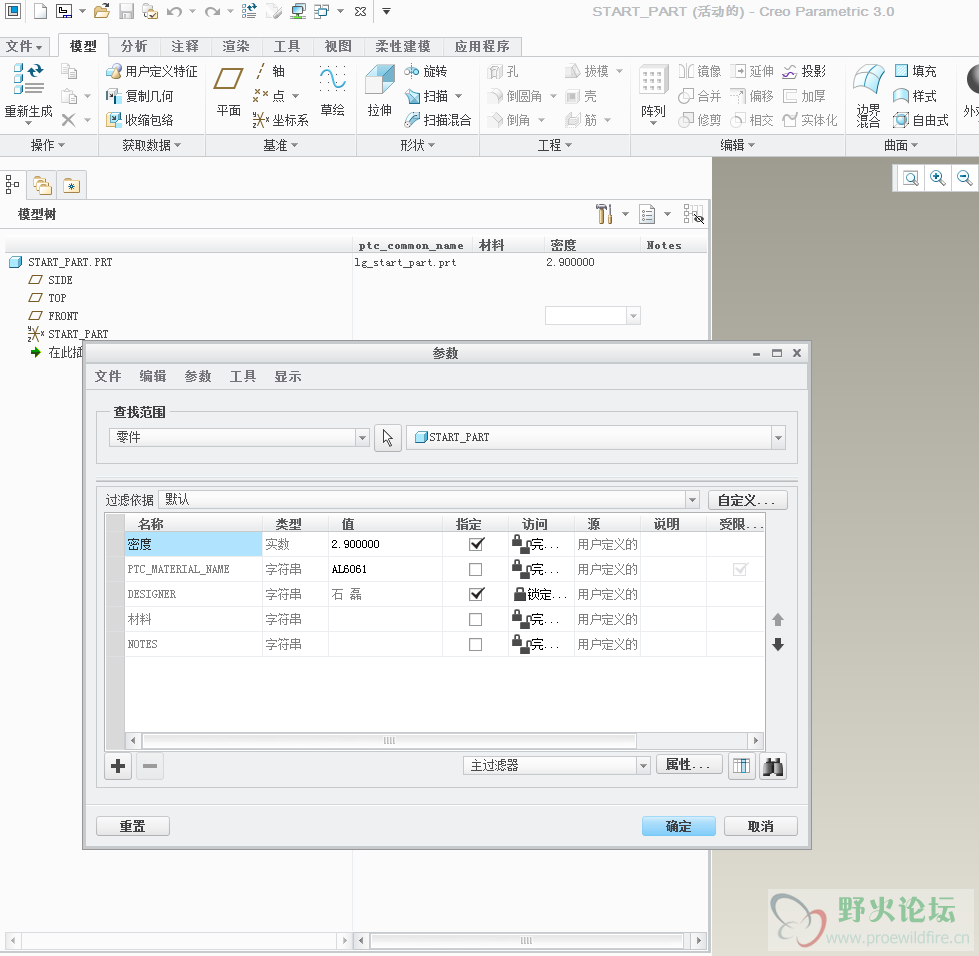Click the Project (投影) tool
The image size is (979, 956).
tap(804, 71)
